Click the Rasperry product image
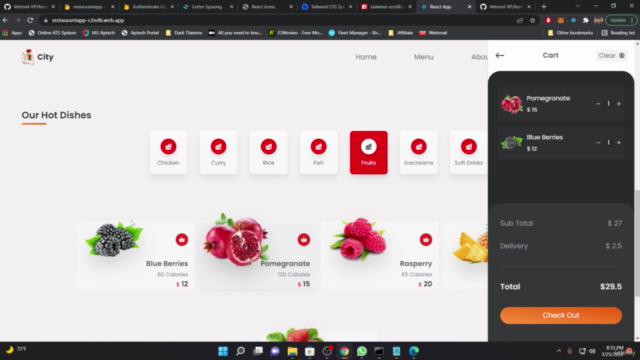 click(x=359, y=239)
